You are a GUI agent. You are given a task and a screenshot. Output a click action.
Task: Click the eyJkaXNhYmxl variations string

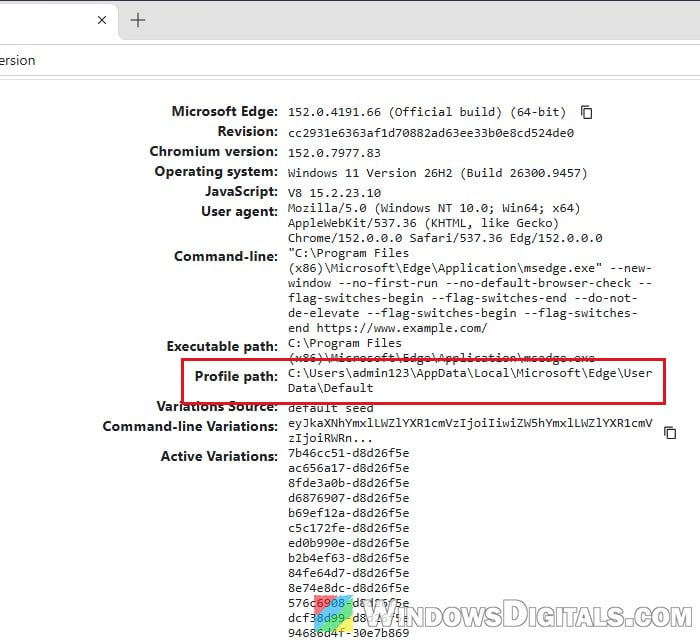470,423
